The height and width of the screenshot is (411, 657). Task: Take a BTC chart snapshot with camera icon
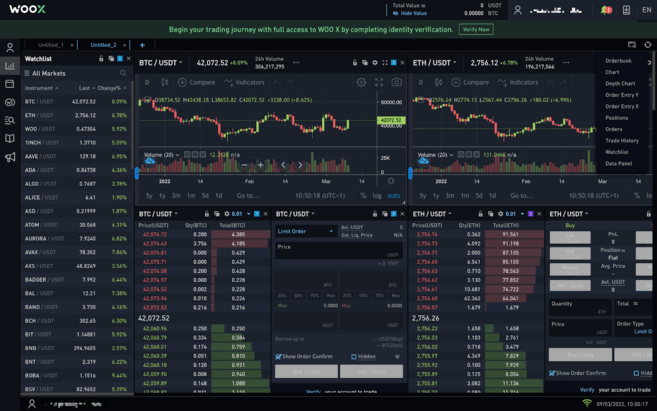(x=396, y=82)
